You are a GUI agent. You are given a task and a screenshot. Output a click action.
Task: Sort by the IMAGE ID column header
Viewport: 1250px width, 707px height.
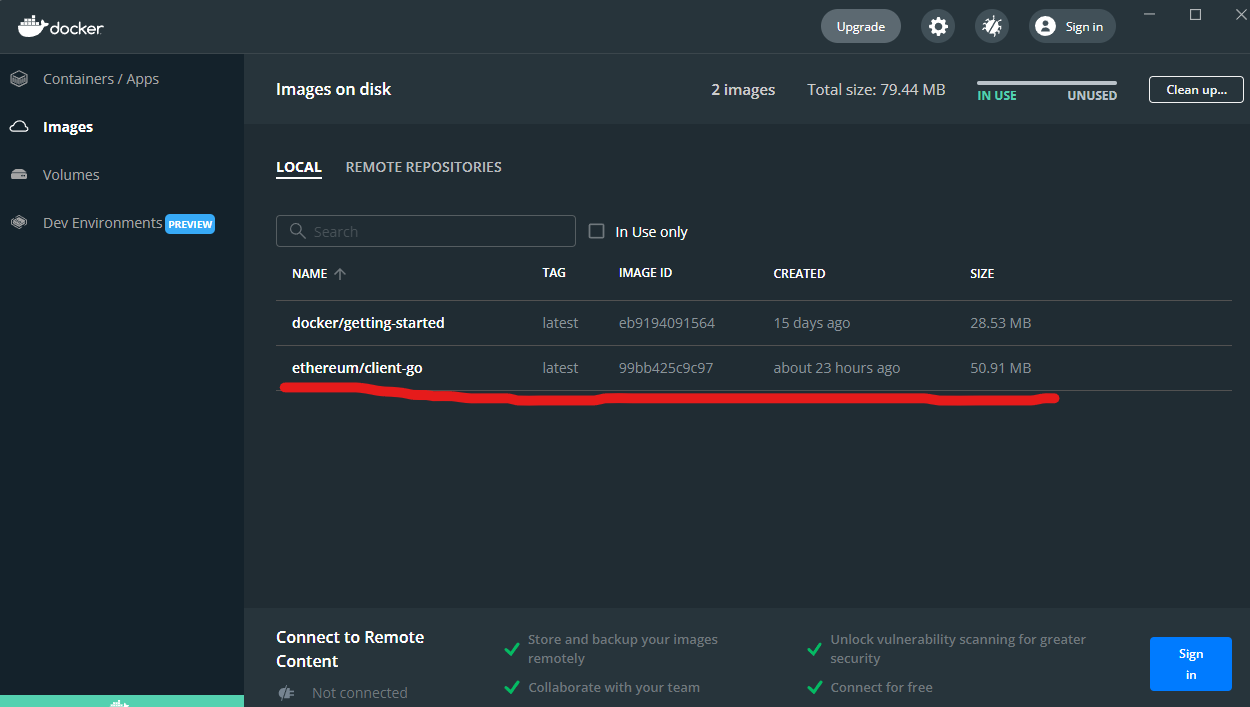click(x=646, y=273)
